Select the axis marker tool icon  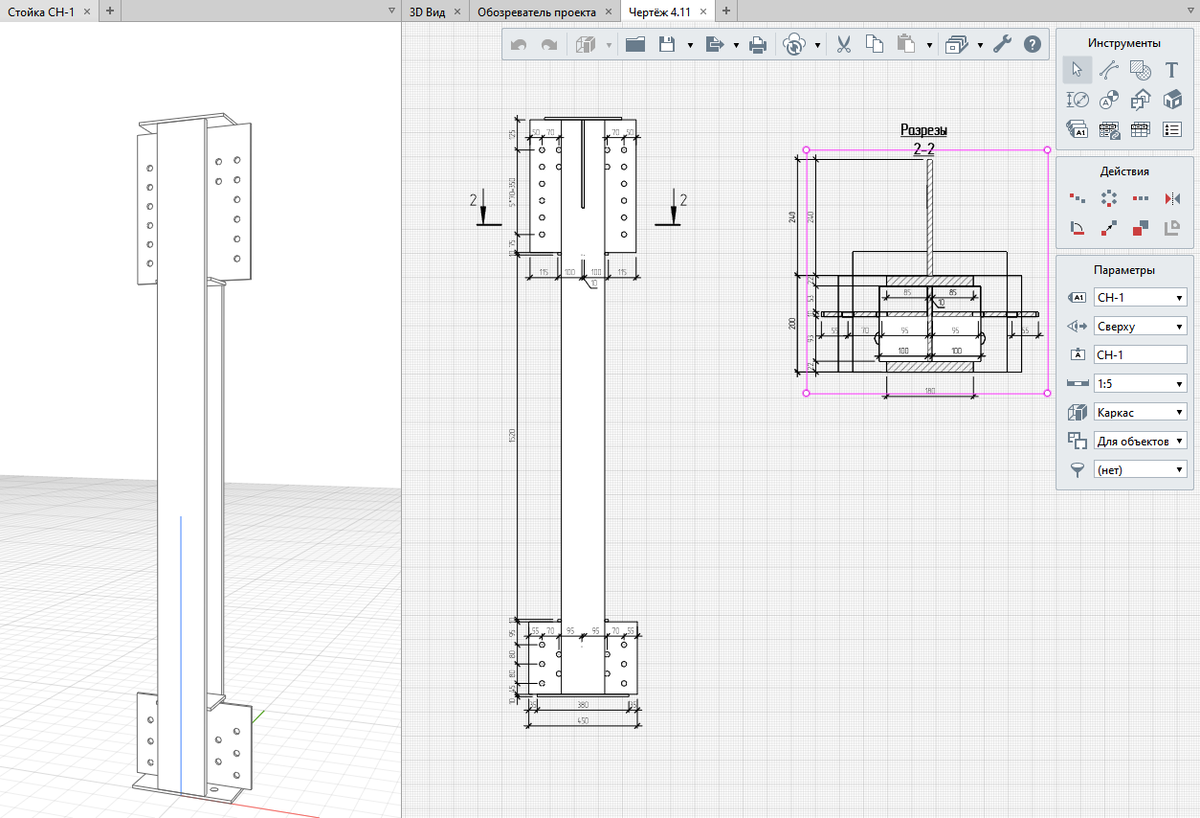(x=1108, y=99)
